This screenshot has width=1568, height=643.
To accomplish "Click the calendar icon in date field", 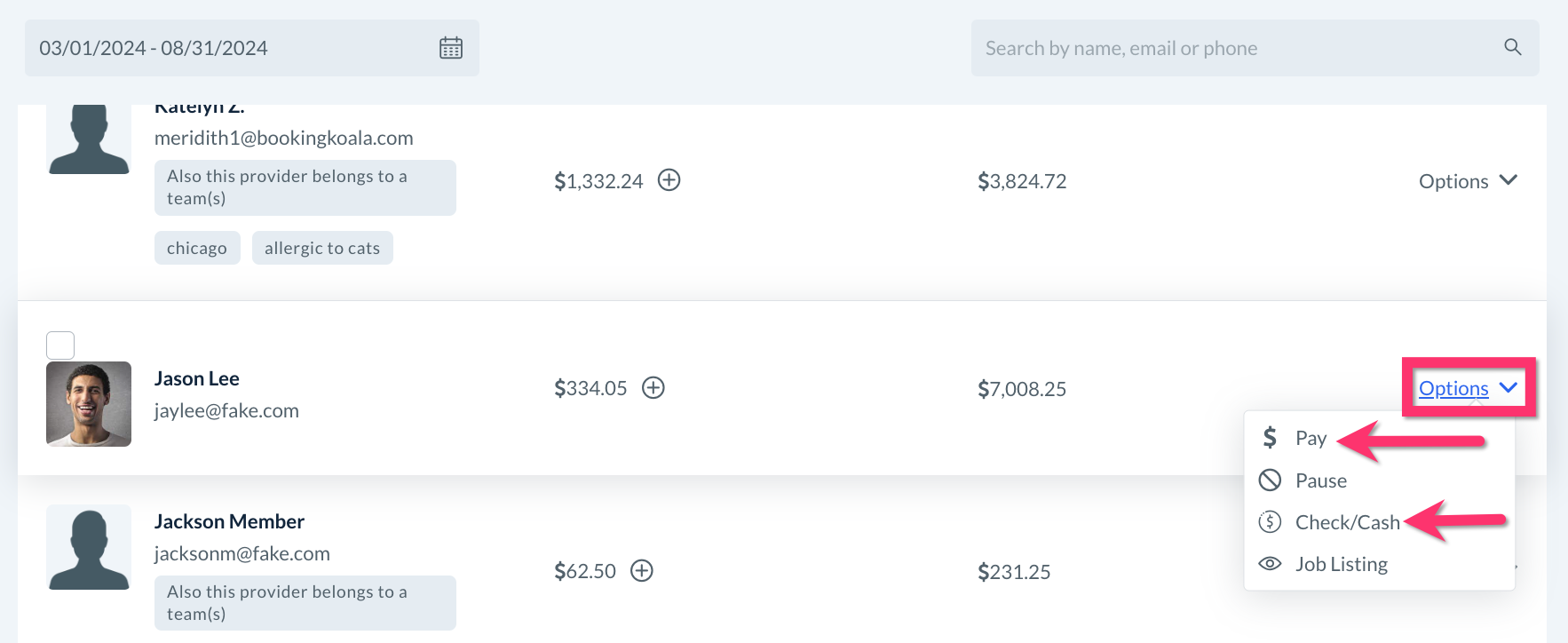I will click(x=451, y=48).
